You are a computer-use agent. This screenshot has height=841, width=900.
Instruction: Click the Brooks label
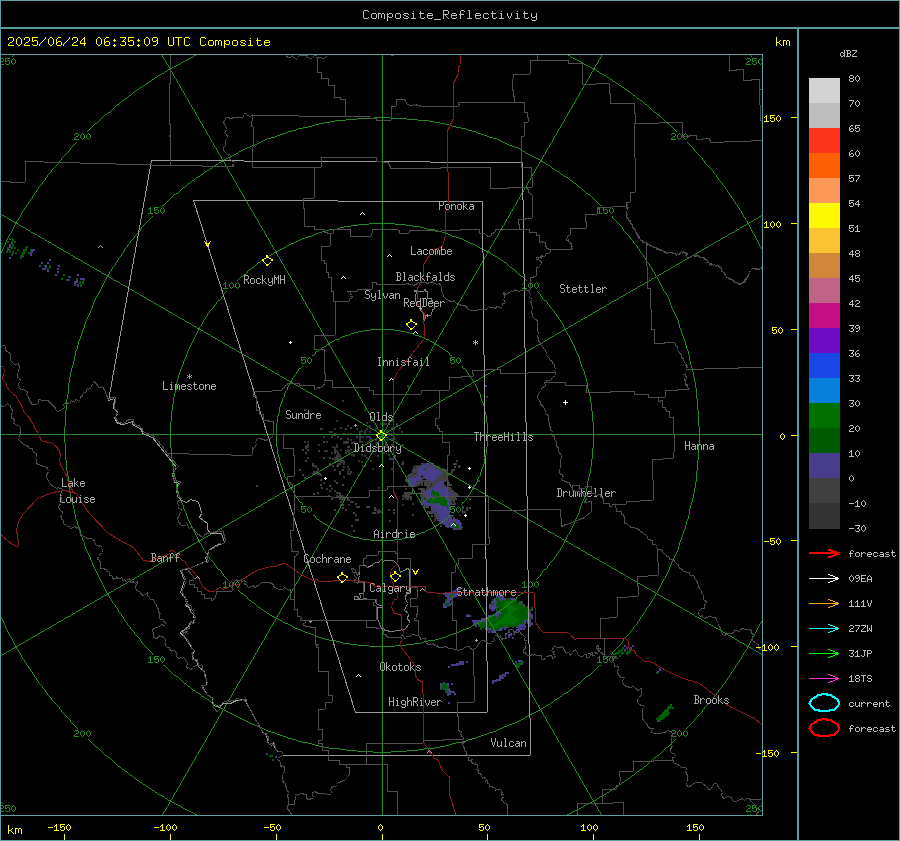coord(711,700)
